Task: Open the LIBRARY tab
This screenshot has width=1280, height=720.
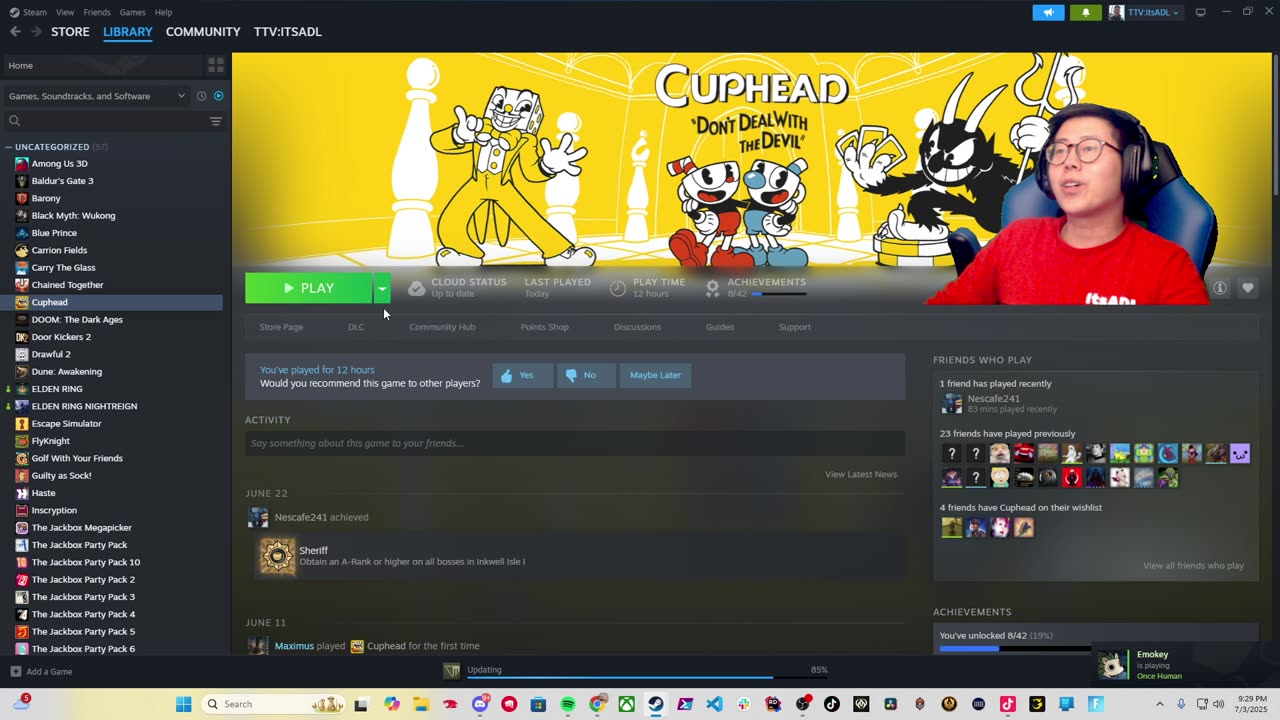Action: coord(128,32)
